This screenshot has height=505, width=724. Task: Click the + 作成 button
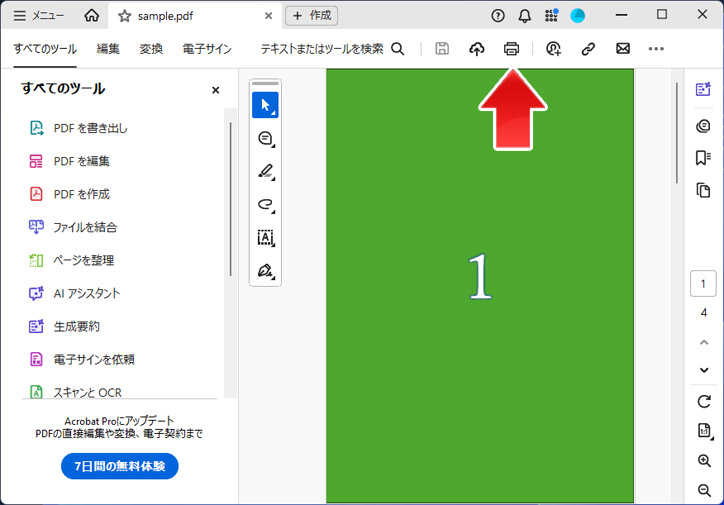click(312, 16)
